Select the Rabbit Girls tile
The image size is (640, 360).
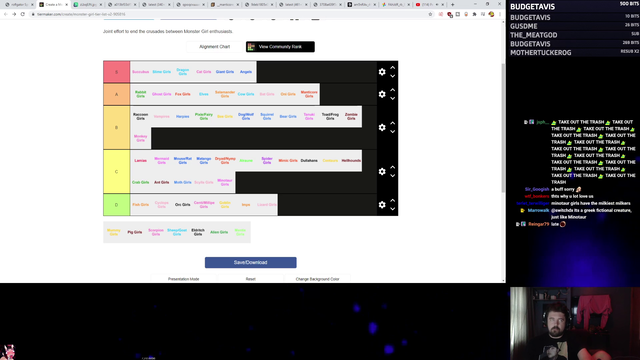(140, 94)
